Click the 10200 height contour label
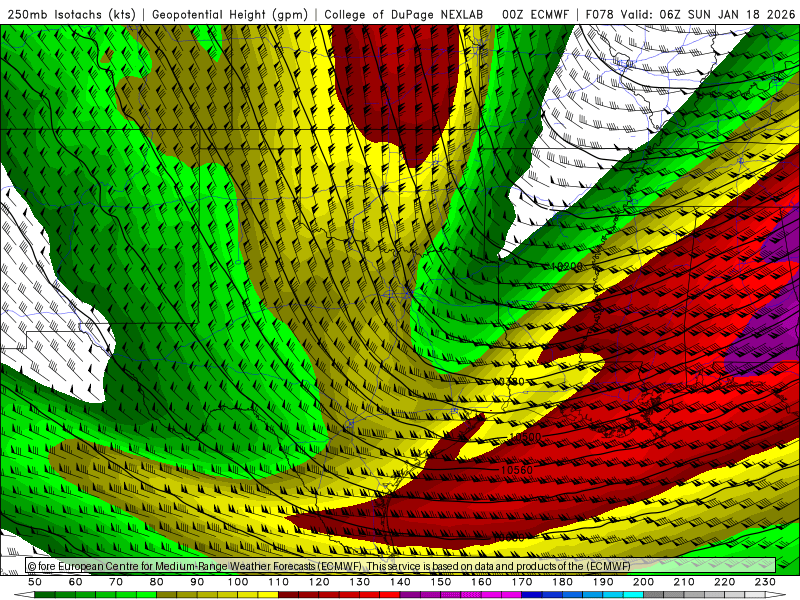The image size is (800, 600). pyautogui.click(x=567, y=266)
